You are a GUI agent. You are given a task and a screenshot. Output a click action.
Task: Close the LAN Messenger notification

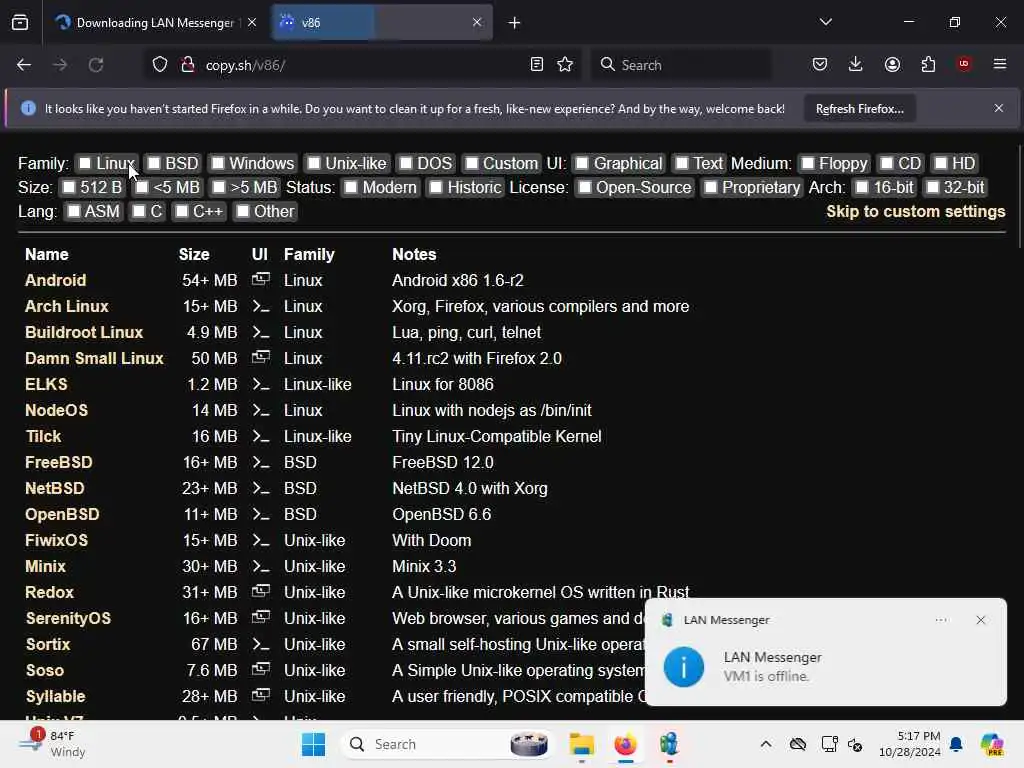point(980,620)
